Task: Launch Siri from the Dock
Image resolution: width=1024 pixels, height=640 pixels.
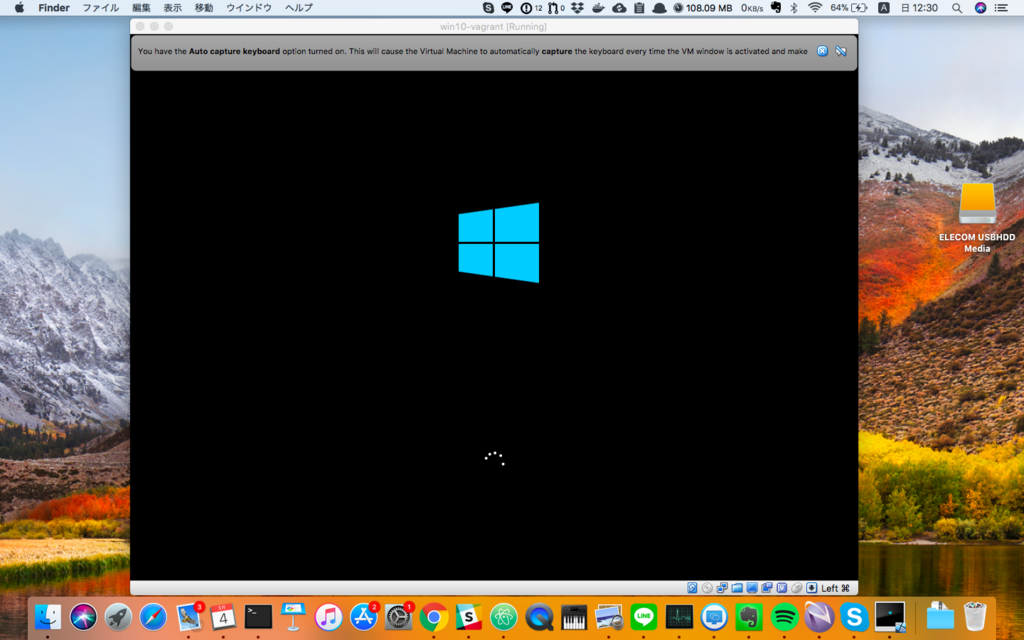Action: coord(84,616)
